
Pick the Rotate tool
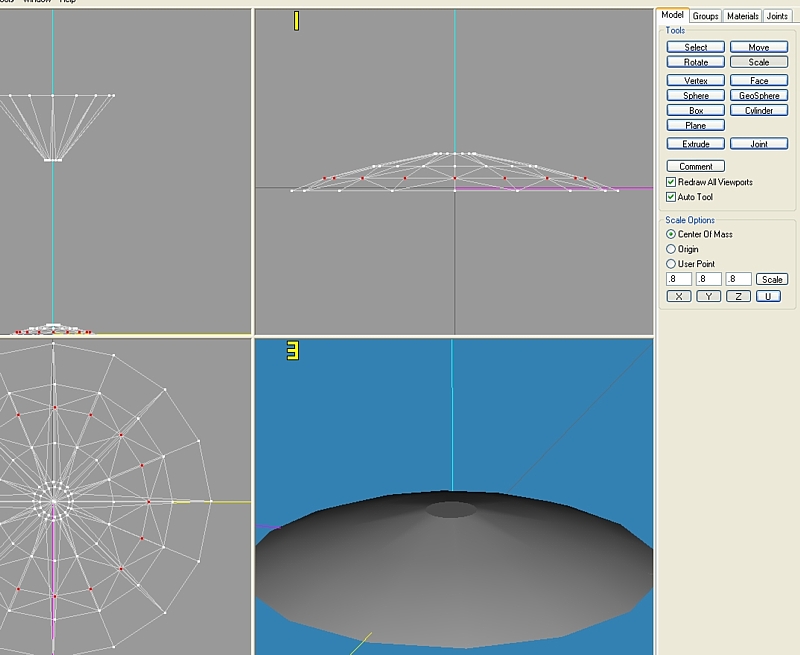(x=696, y=62)
